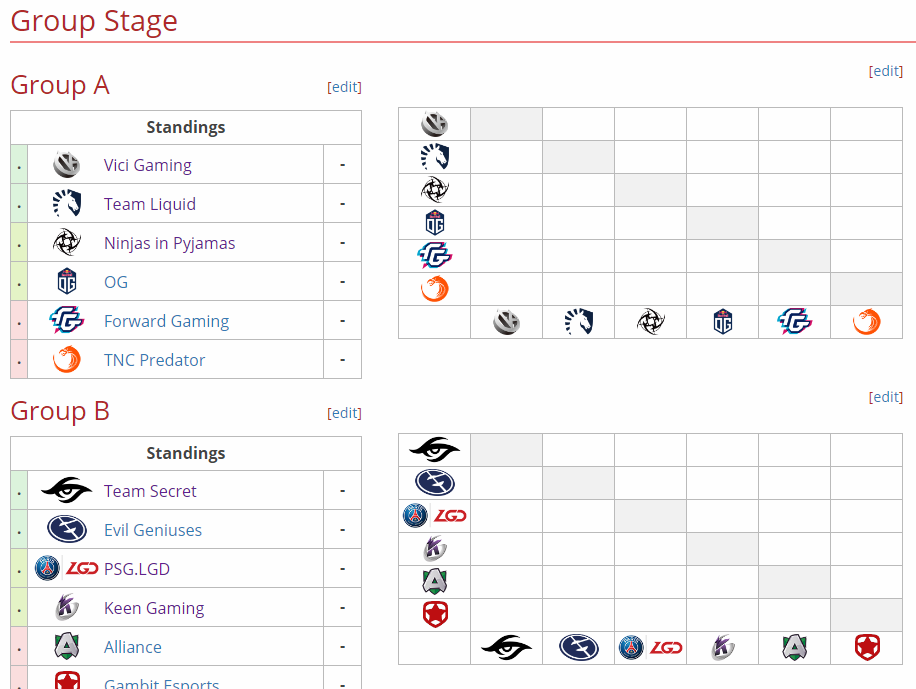
Task: Click the Forward Gaming logo in Group A crosstable bottom row
Action: [x=794, y=322]
